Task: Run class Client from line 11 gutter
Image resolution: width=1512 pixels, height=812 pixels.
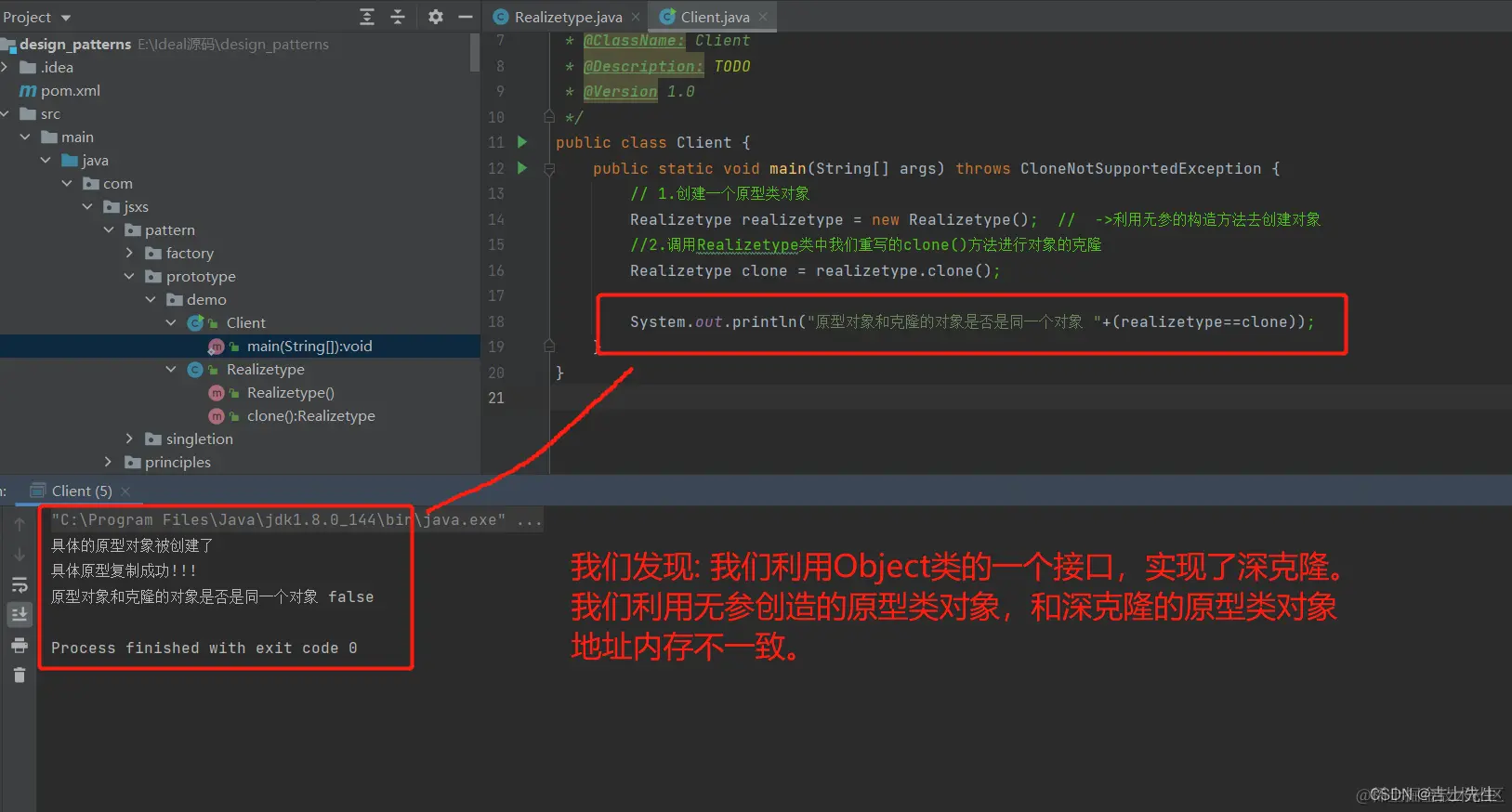Action: pyautogui.click(x=522, y=142)
